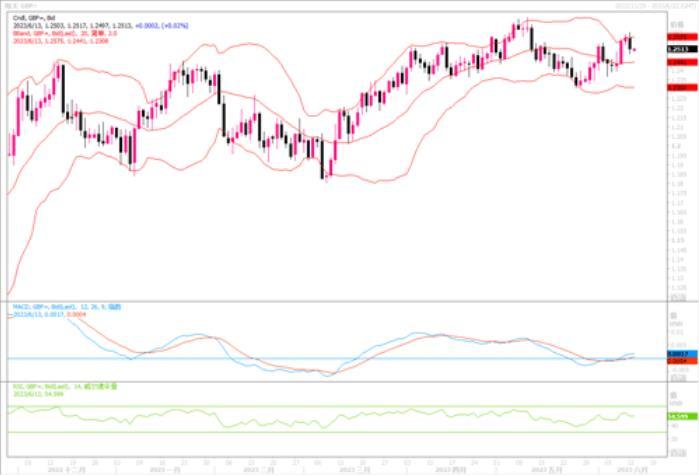Click the horizontal blue zero line in MACD panel

(x=300, y=358)
